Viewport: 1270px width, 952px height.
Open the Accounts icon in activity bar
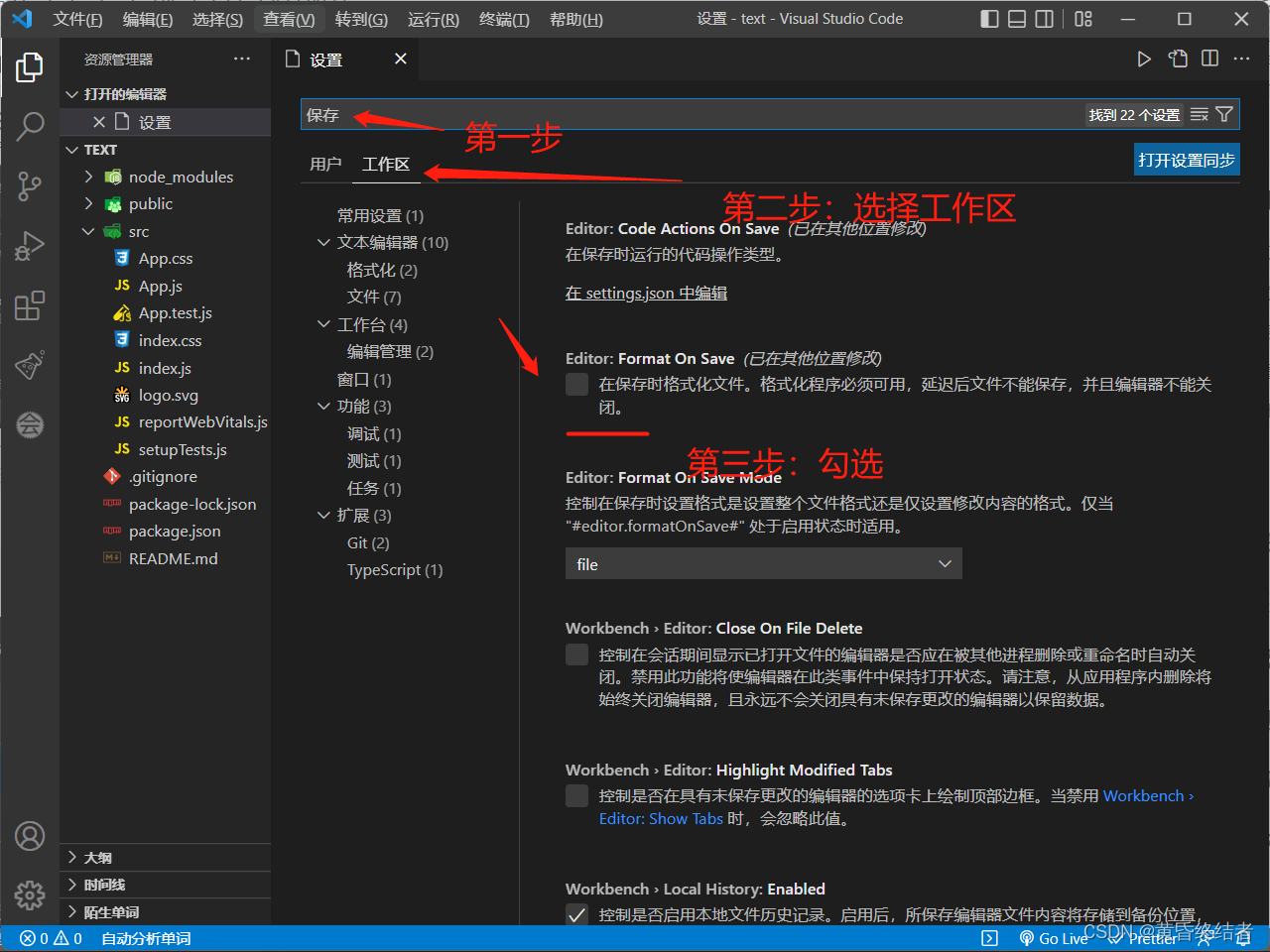pos(30,836)
